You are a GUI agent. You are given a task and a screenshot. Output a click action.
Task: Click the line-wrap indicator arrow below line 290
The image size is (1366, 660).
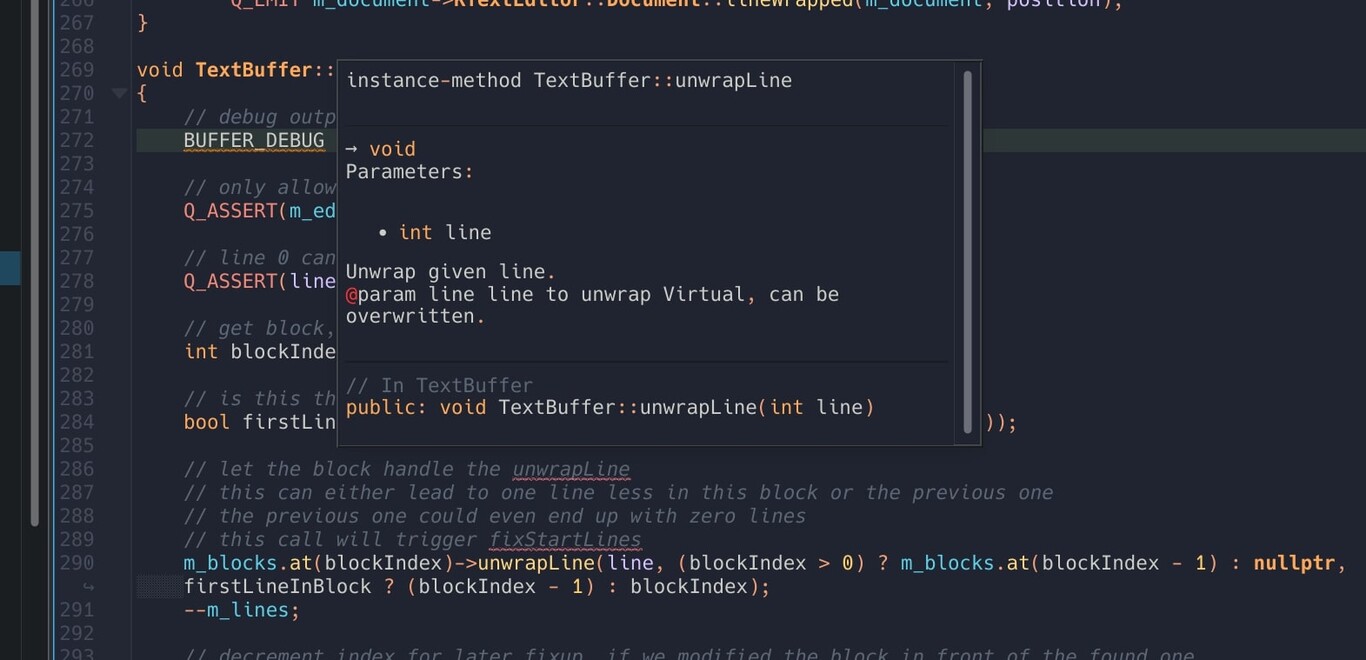click(88, 587)
